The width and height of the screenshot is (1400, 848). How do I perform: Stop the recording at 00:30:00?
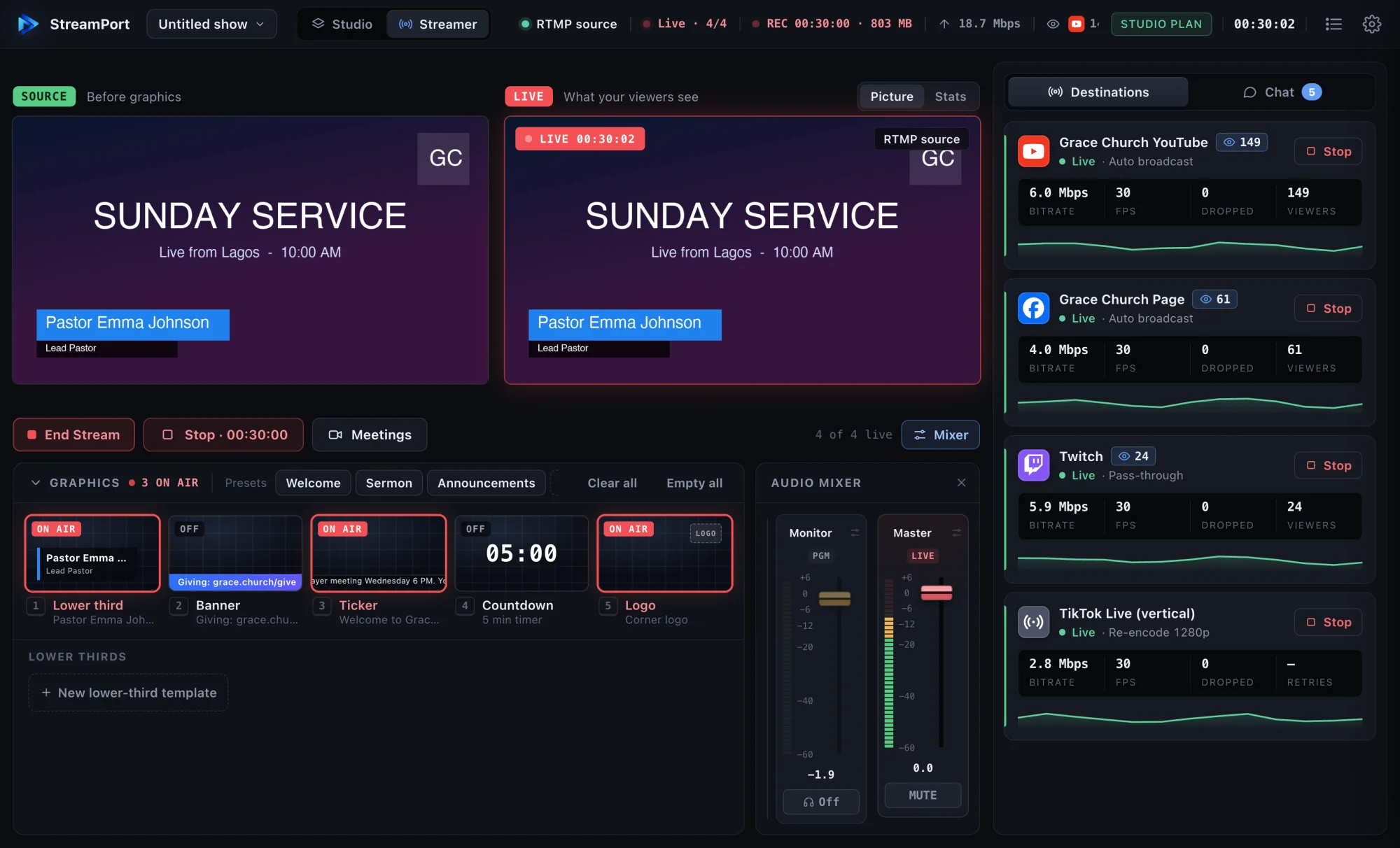pyautogui.click(x=223, y=434)
